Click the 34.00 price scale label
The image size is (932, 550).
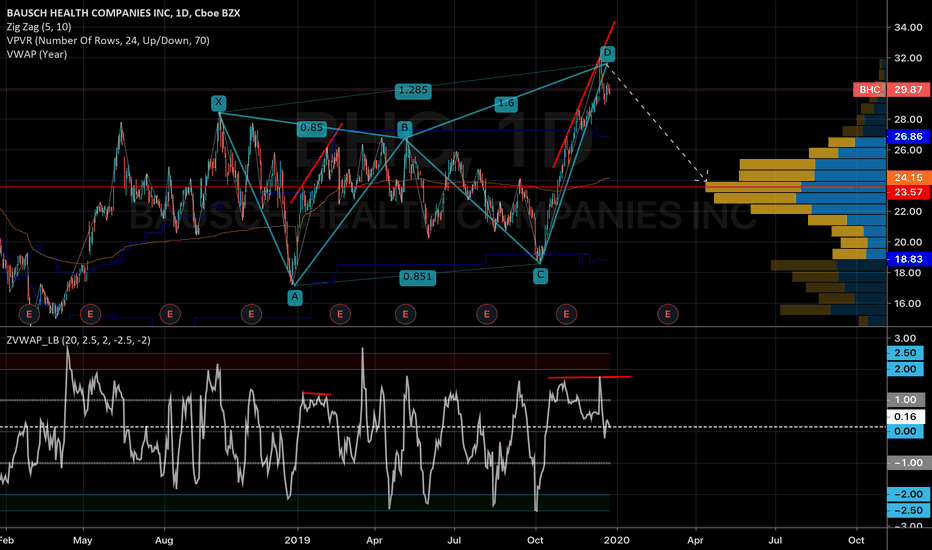pyautogui.click(x=908, y=27)
